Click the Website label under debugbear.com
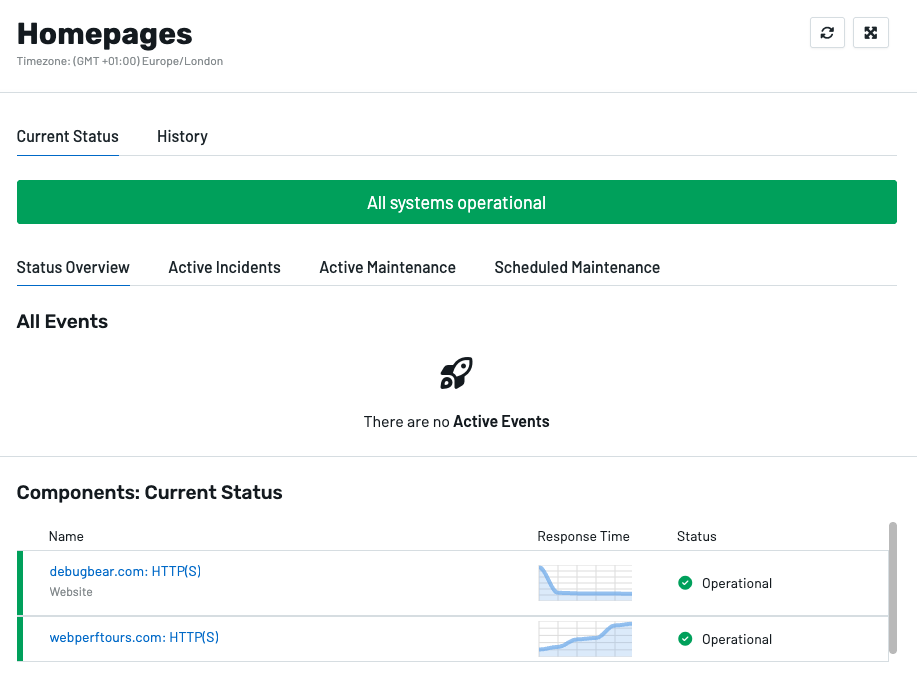Image resolution: width=917 pixels, height=676 pixels. [x=71, y=592]
